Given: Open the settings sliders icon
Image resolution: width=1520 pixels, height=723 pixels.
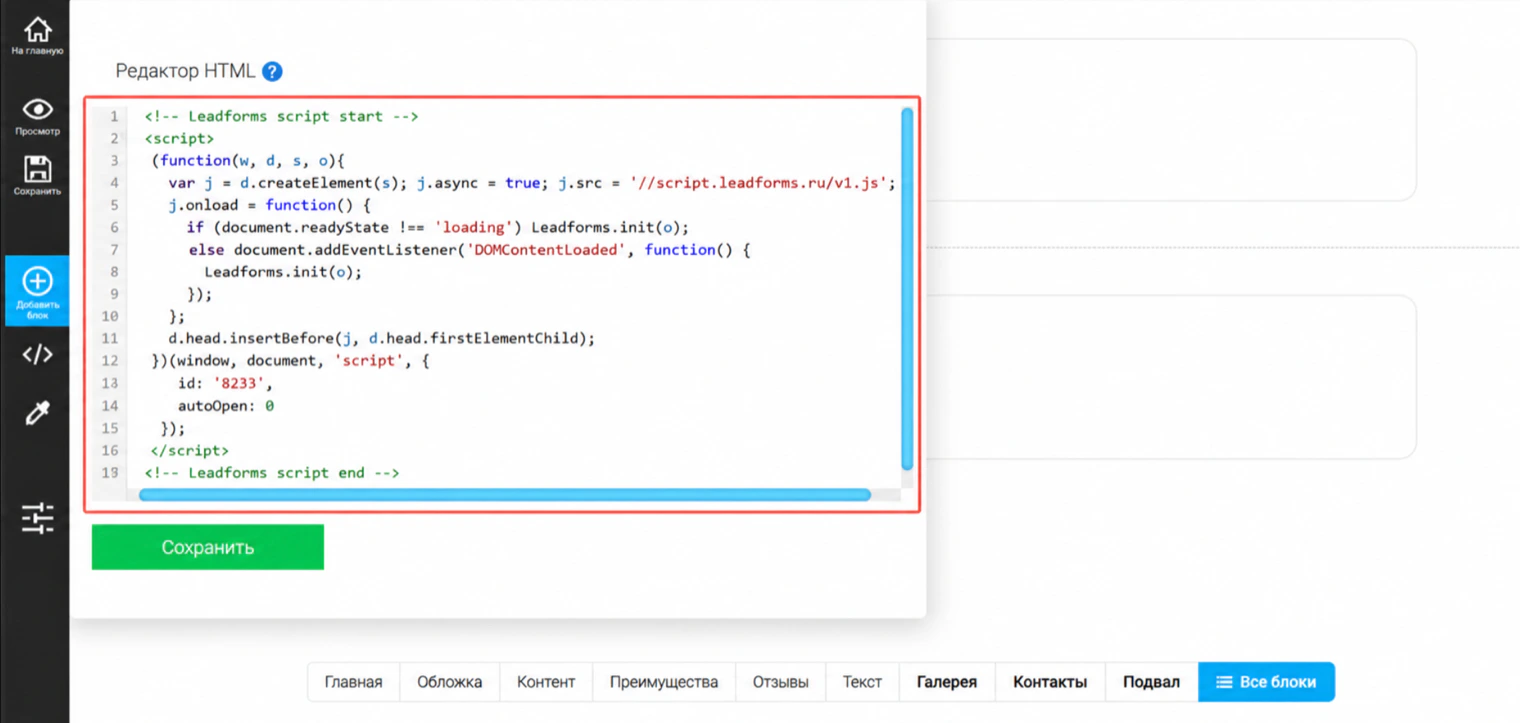Looking at the screenshot, I should (37, 517).
